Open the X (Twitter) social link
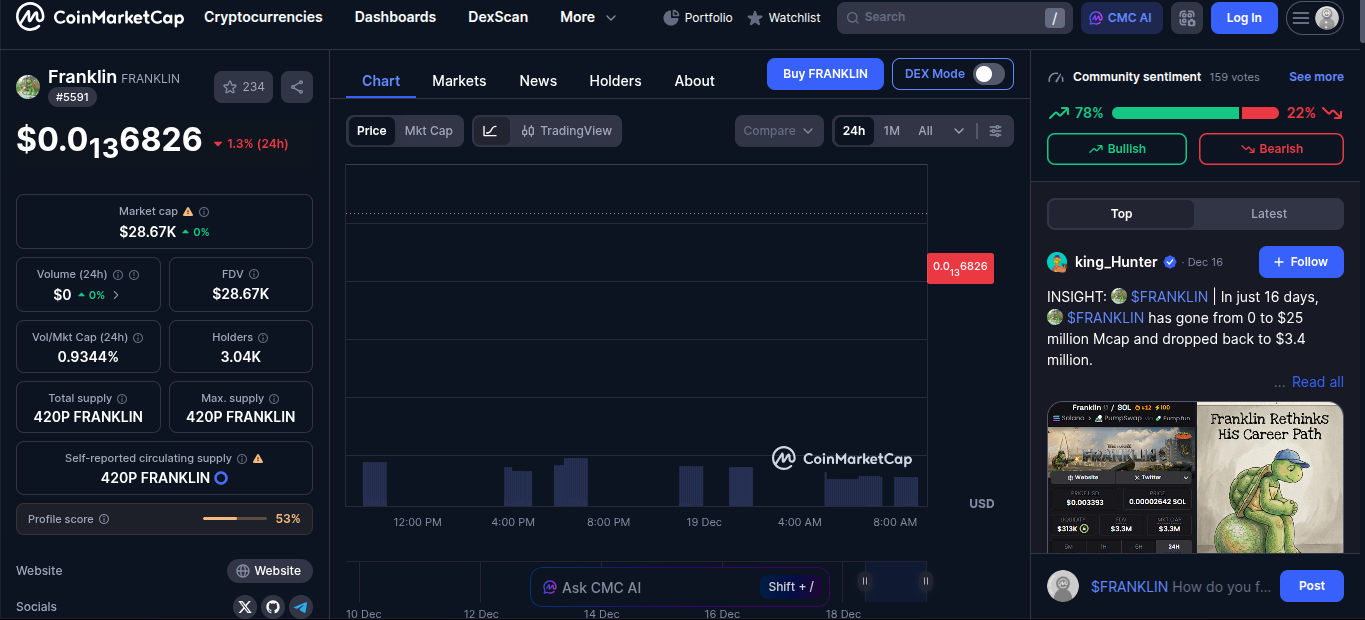The height and width of the screenshot is (620, 1365). [245, 607]
